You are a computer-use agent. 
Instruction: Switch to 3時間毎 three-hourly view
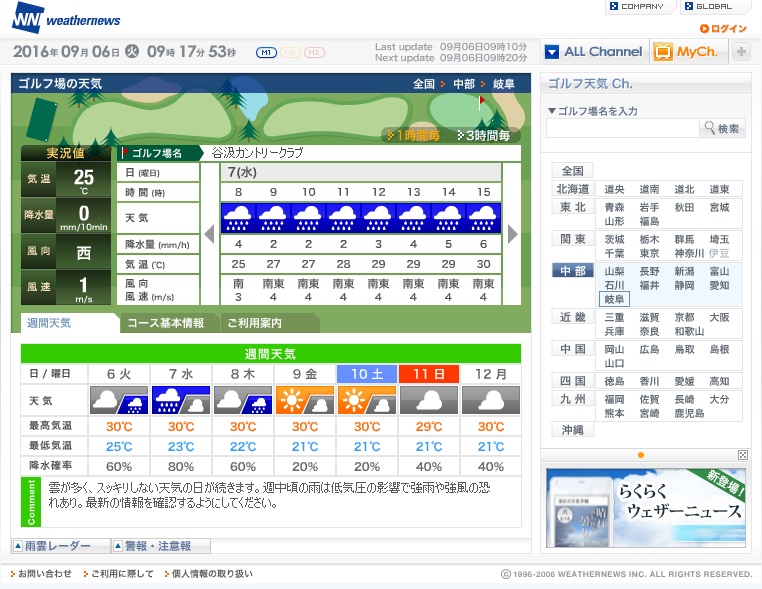pos(484,136)
